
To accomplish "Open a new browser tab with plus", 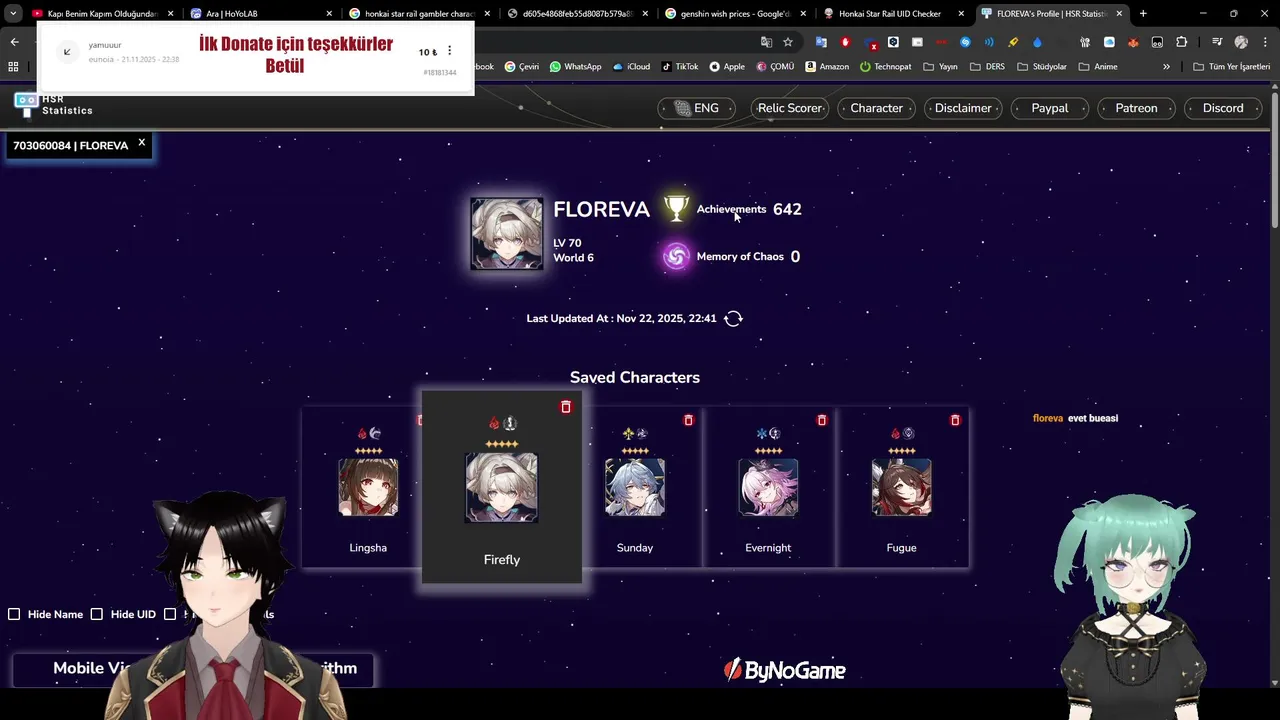I will [1143, 13].
